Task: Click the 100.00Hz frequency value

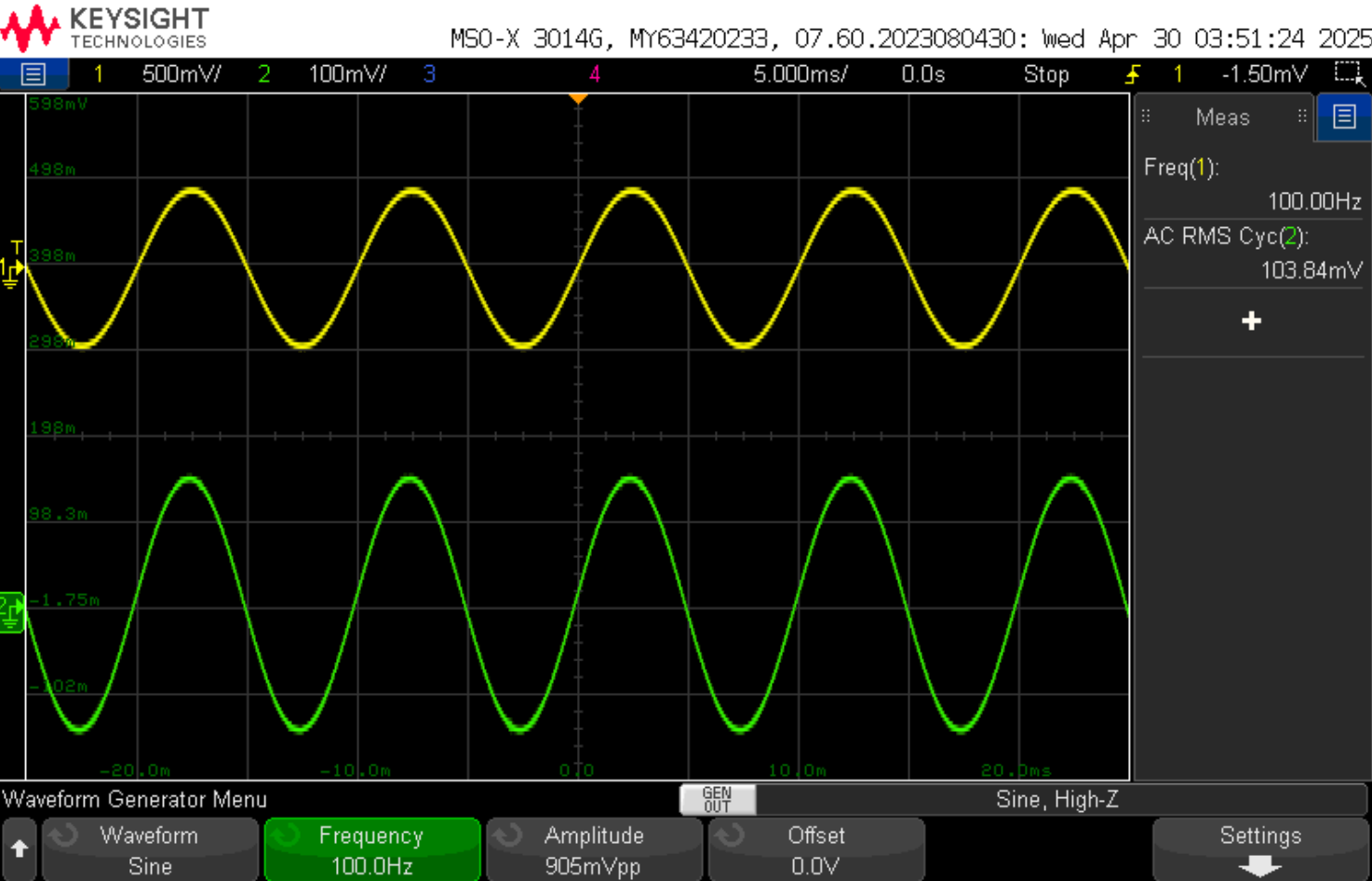Action: pyautogui.click(x=1314, y=201)
